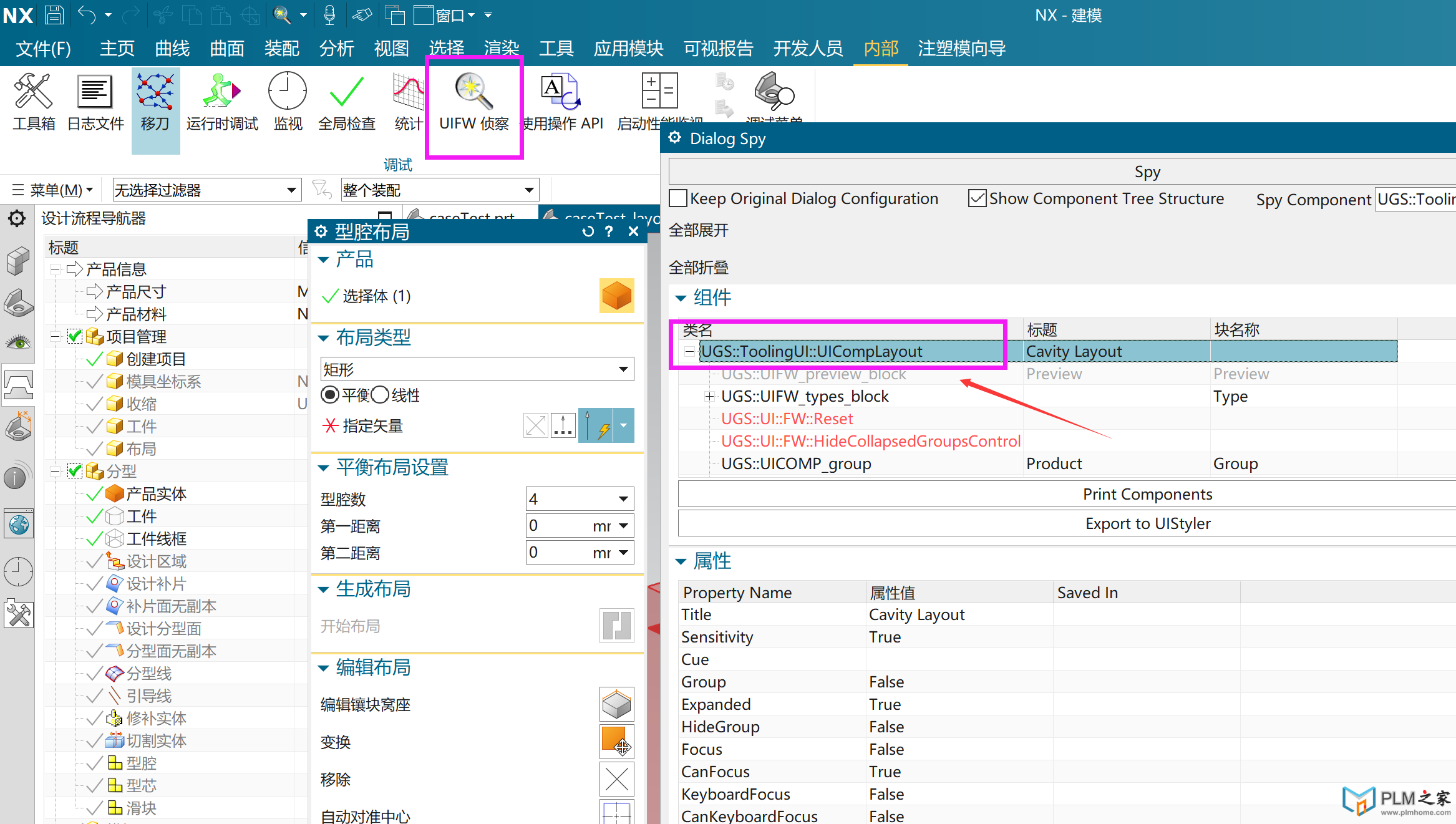Start 启动性能监视 performance monitor
Image resolution: width=1456 pixels, height=824 pixels.
[x=659, y=102]
